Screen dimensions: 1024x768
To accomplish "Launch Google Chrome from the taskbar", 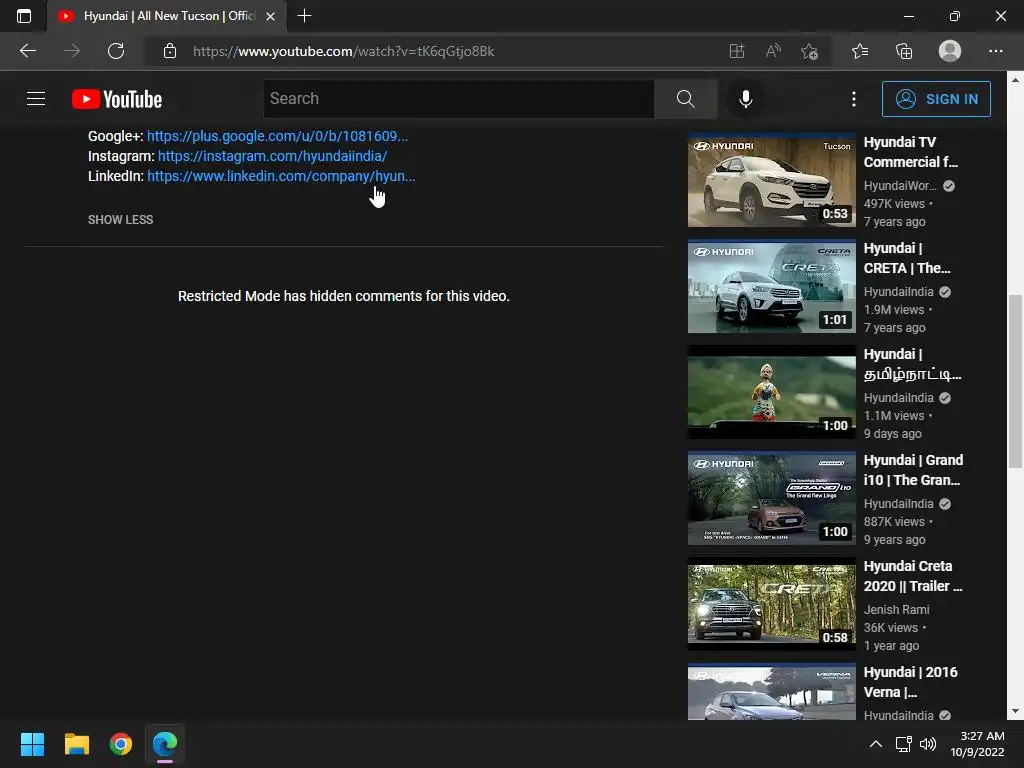I will click(121, 744).
